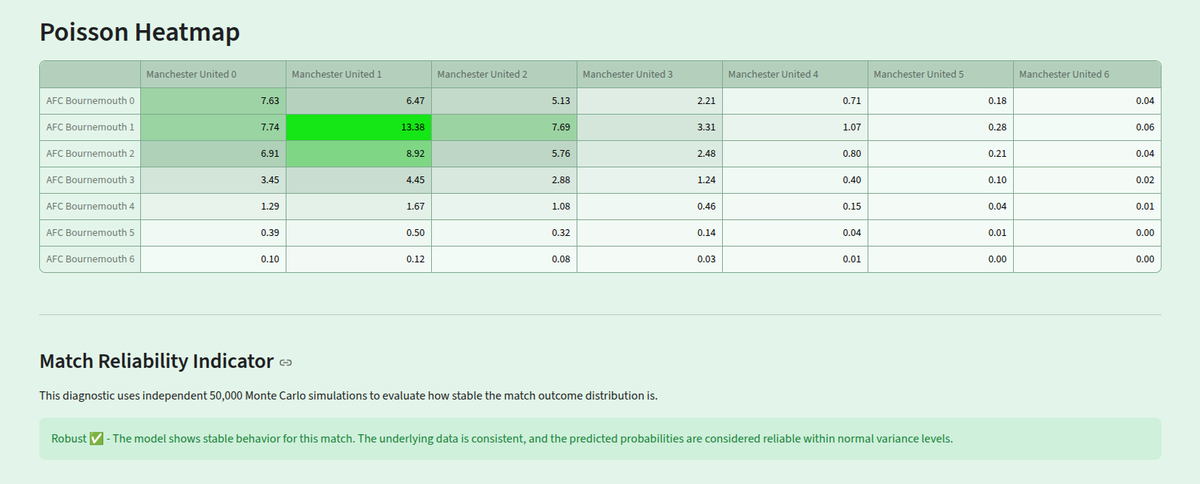Select the Manchester United 4 column header
This screenshot has width=1200, height=484.
[796, 74]
